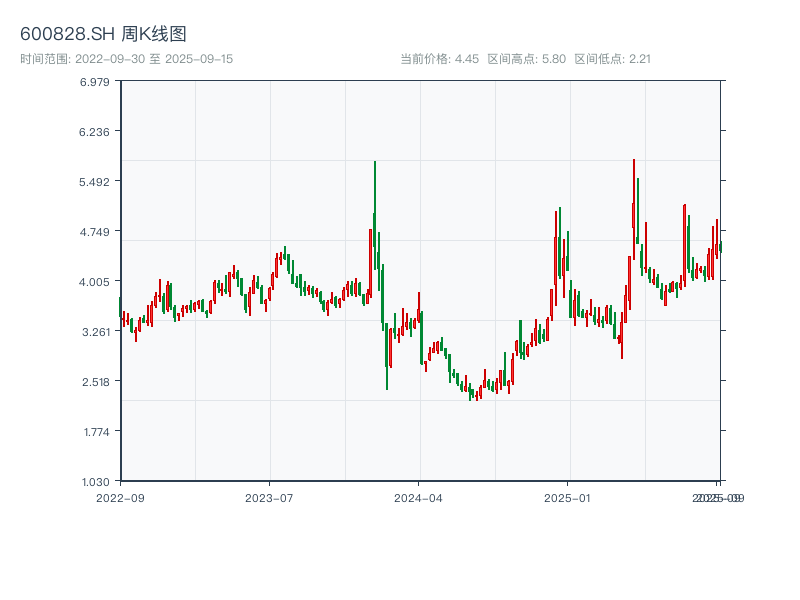Click the period high label 区间高点: 5.80
This screenshot has height=600, width=800.
click(x=527, y=59)
